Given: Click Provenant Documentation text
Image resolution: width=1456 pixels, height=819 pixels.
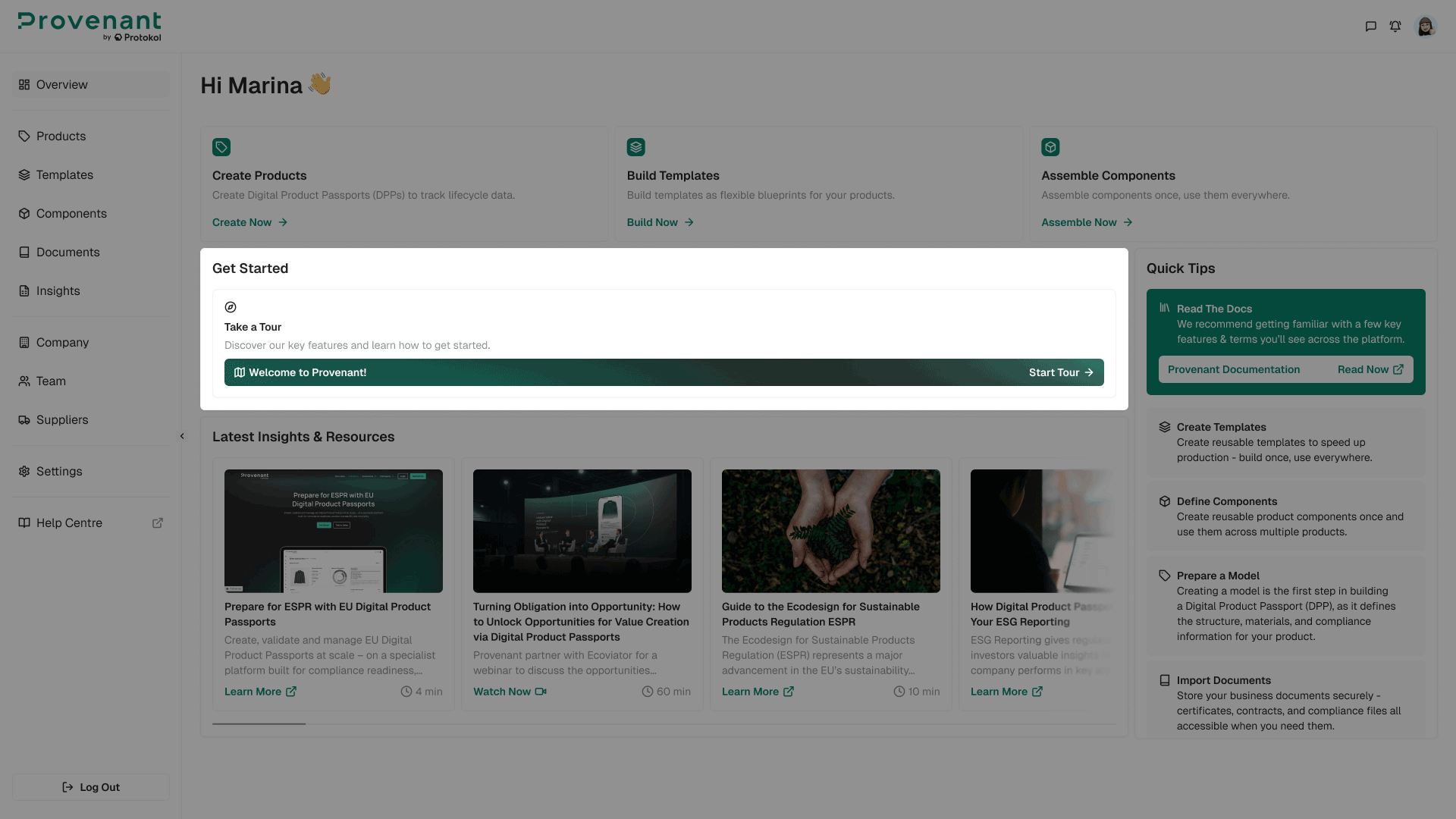Looking at the screenshot, I should pos(1234,369).
